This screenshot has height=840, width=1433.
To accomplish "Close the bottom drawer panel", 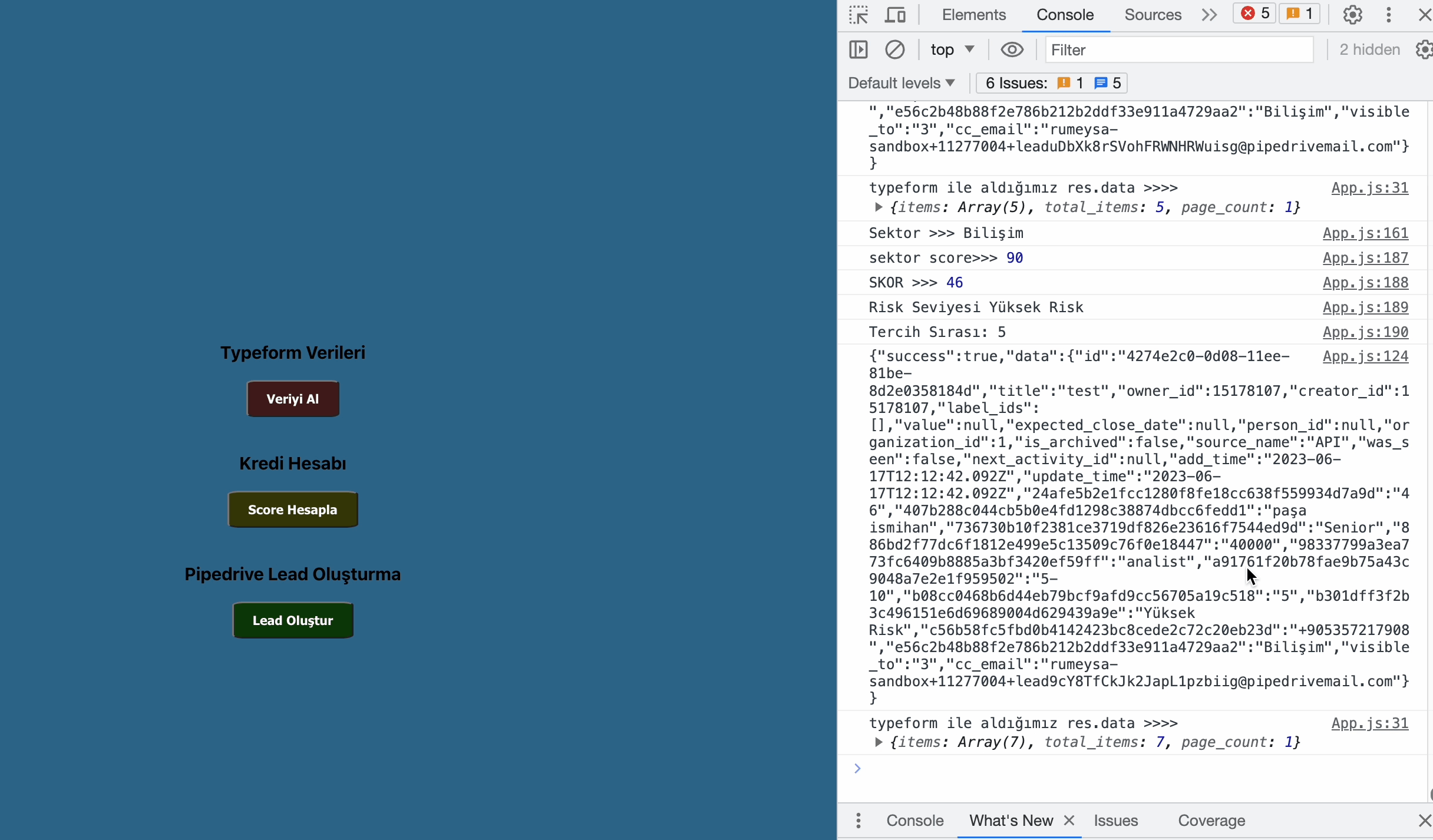I will click(1424, 821).
